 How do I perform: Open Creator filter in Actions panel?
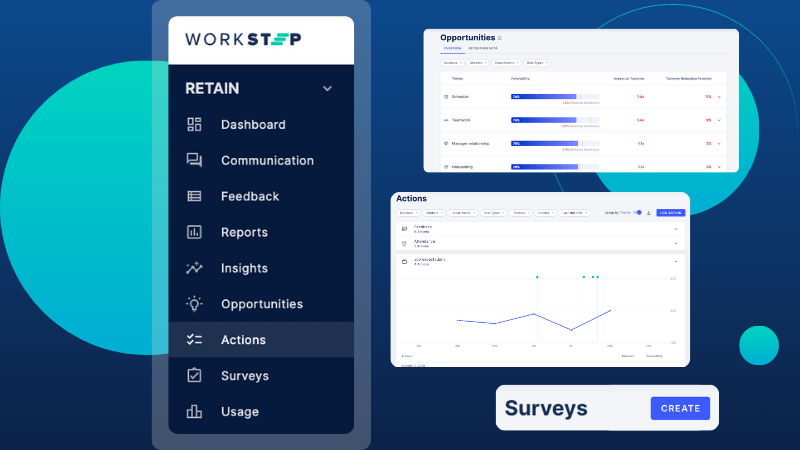545,213
